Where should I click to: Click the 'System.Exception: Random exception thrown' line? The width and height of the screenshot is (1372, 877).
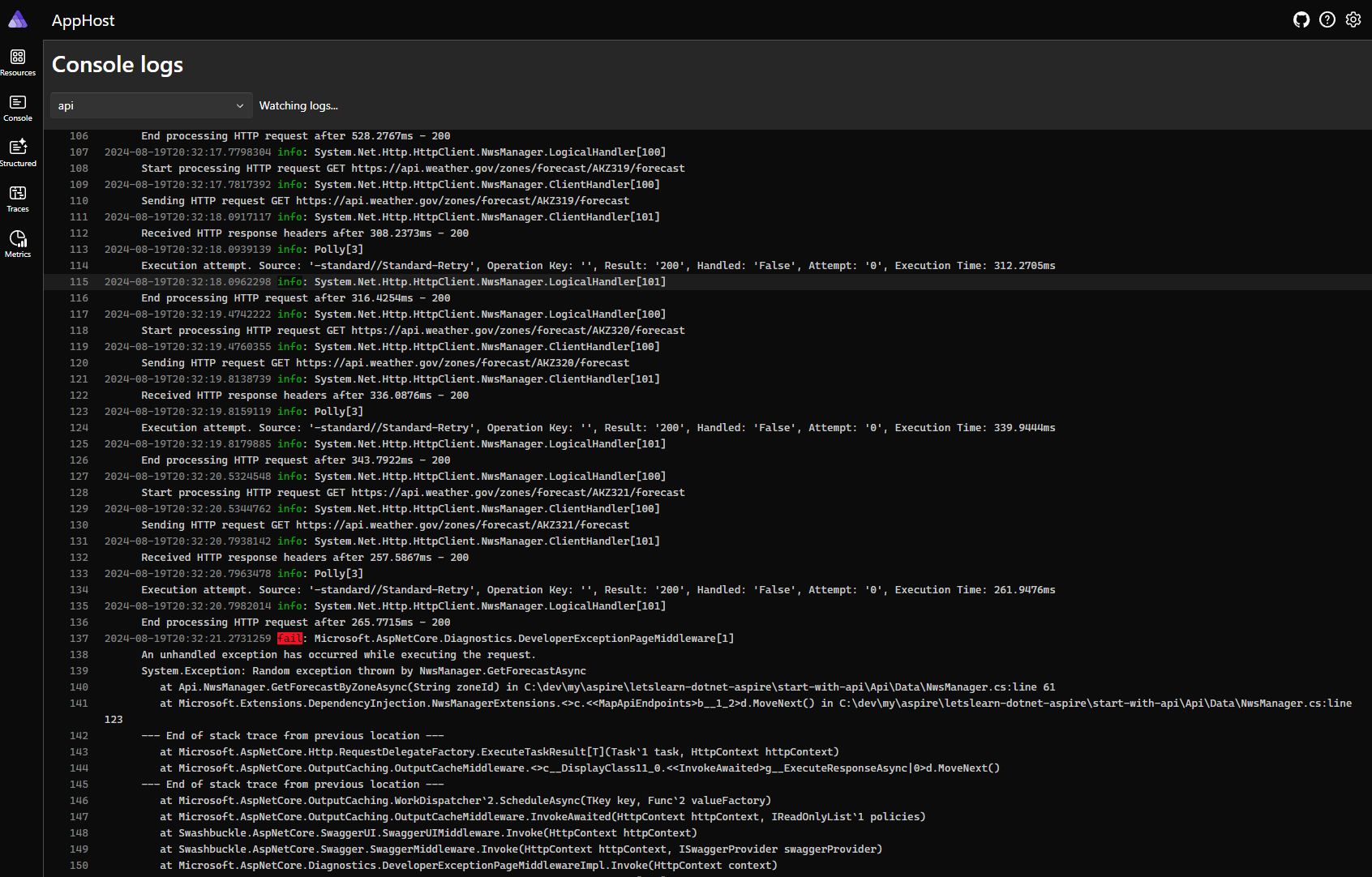coord(363,671)
